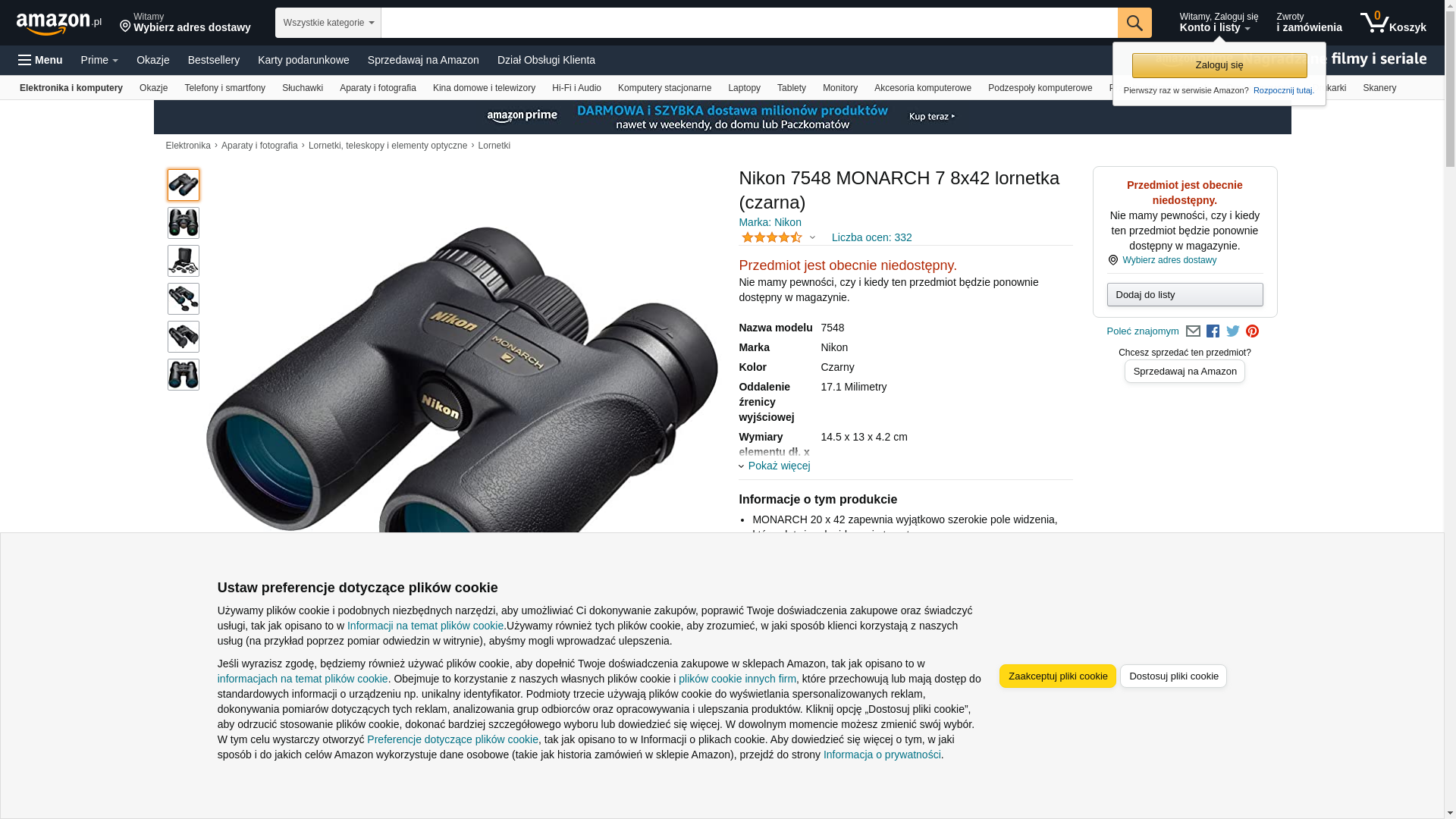Share product via Twitter icon
The width and height of the screenshot is (1456, 819).
pos(1232,331)
